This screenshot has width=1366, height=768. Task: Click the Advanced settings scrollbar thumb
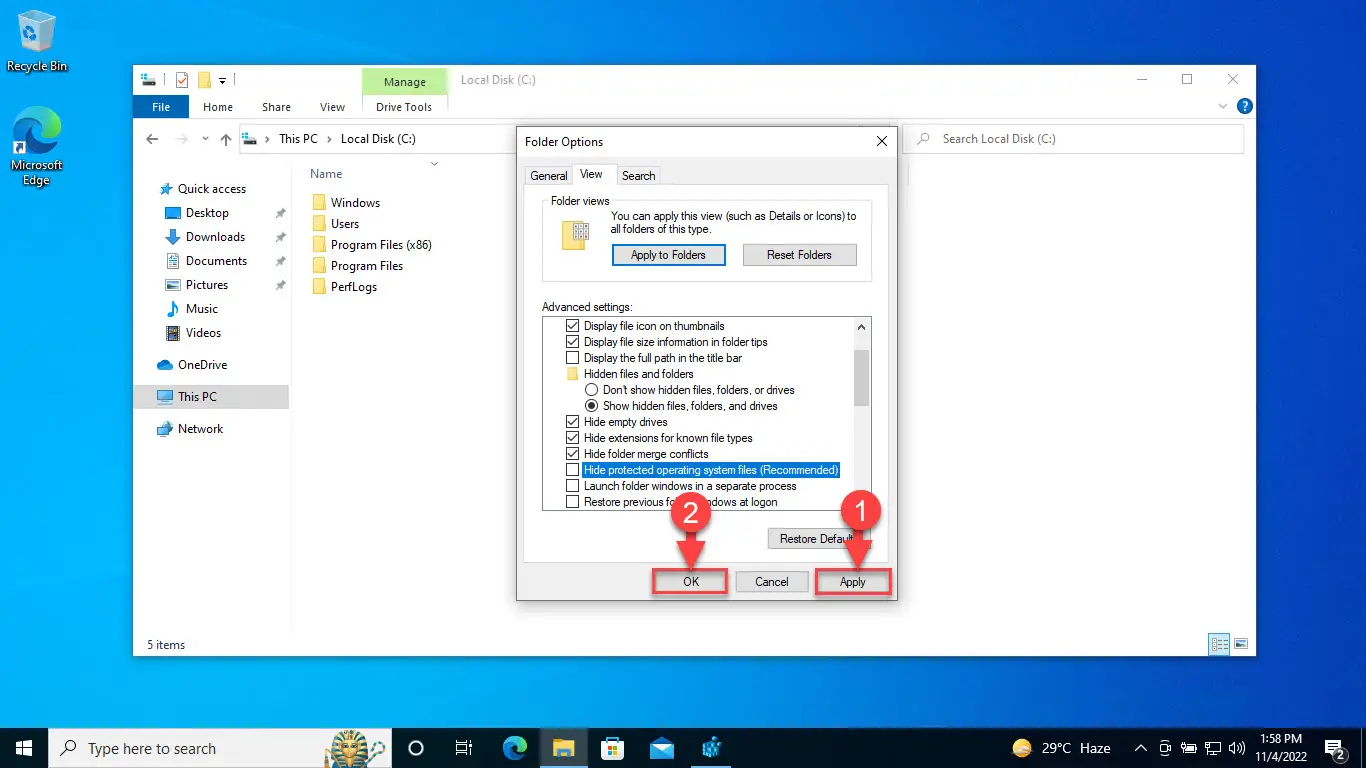pos(862,378)
